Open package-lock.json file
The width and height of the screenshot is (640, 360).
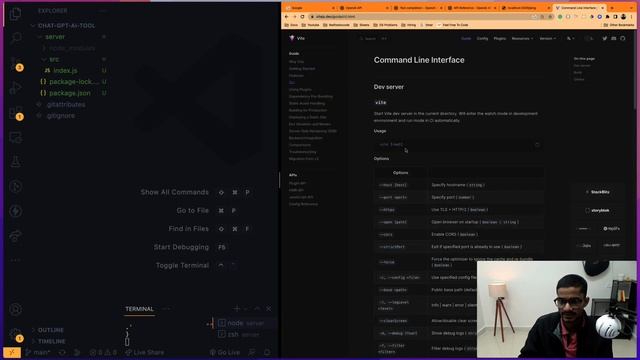point(69,82)
